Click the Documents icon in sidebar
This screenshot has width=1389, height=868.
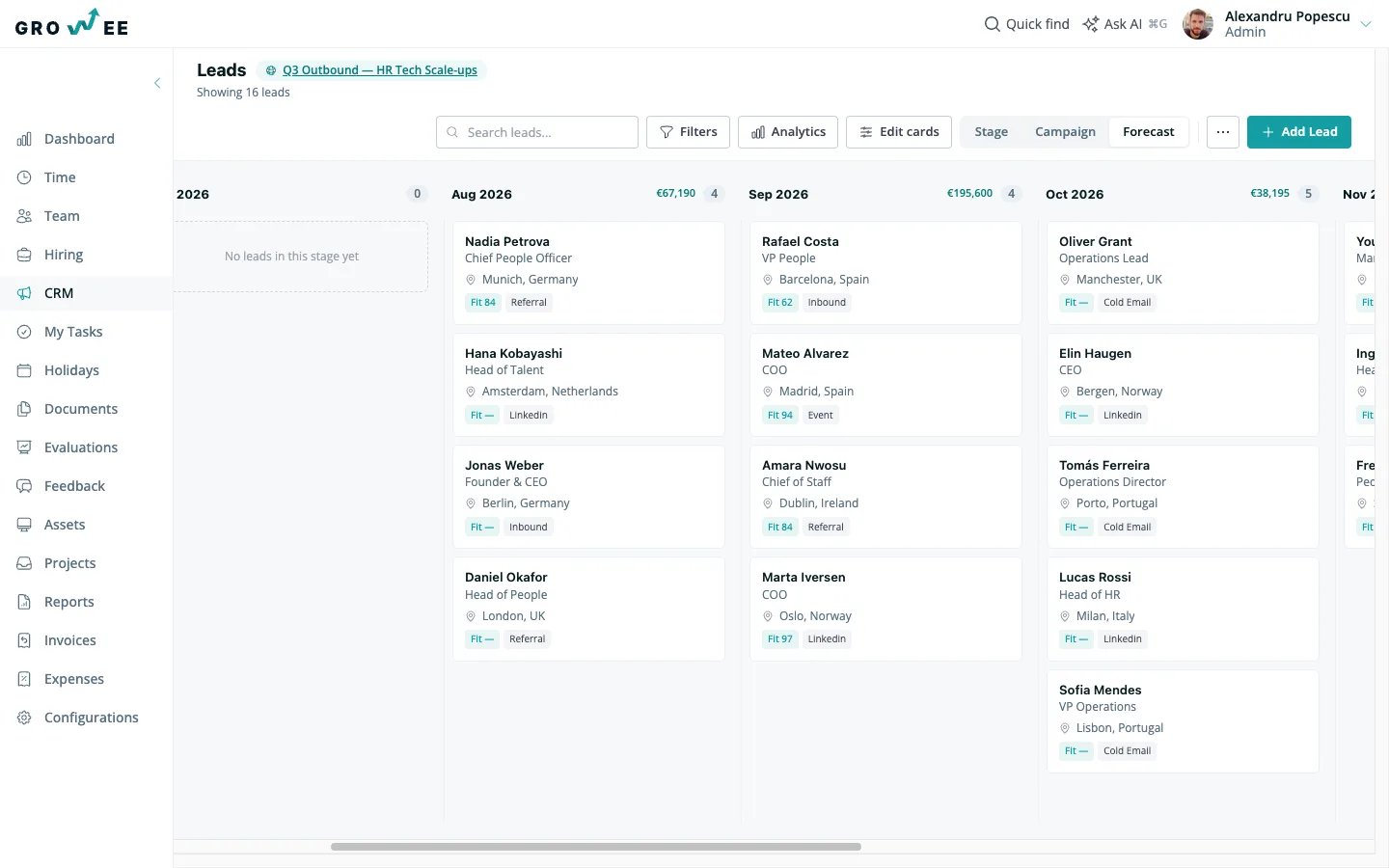tap(24, 409)
